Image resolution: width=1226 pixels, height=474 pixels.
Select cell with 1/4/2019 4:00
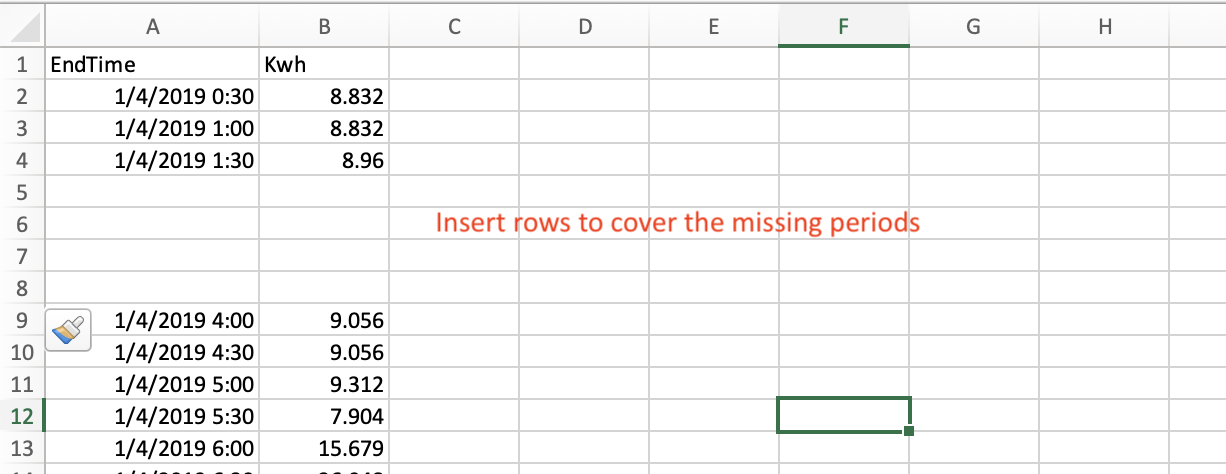(x=152, y=320)
